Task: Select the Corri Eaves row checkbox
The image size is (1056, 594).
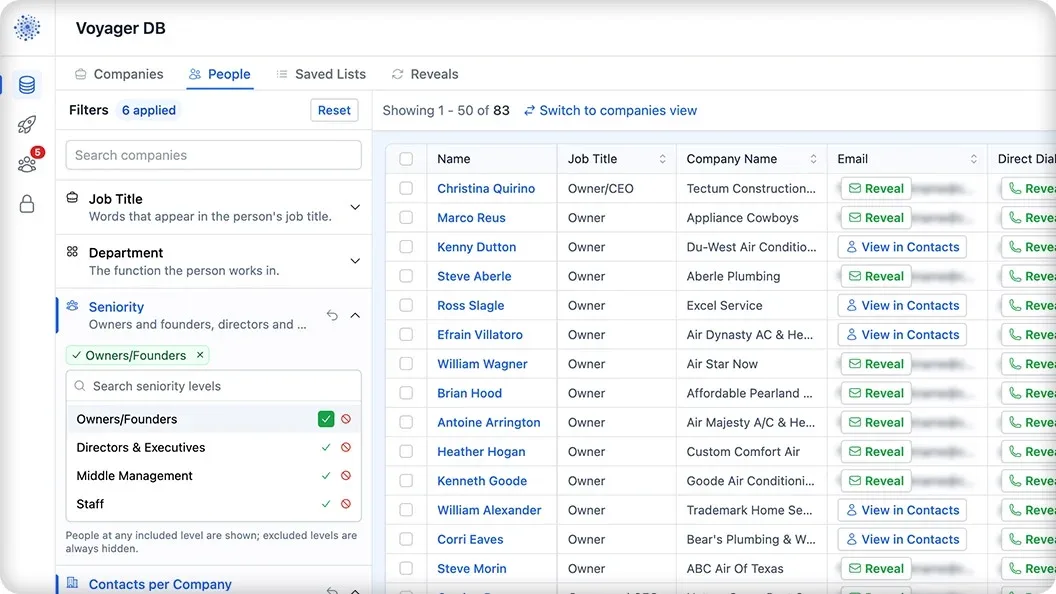Action: 406,539
